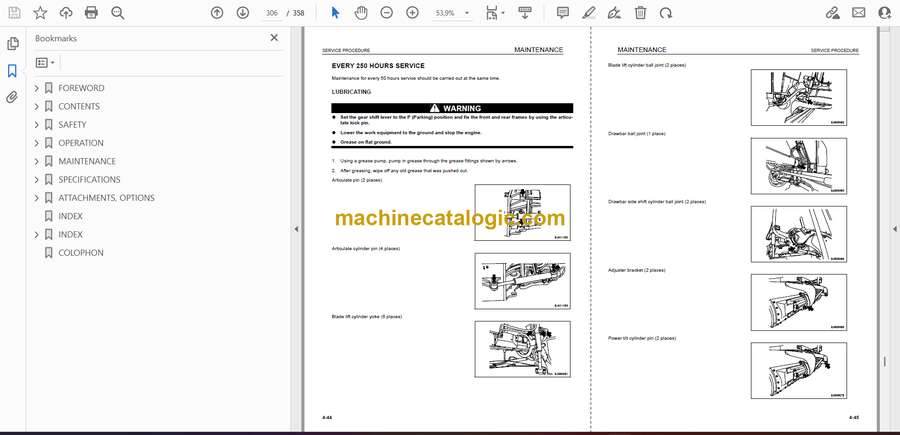Bookmark the file with the star icon
Screen dimensions: 900x435
coord(40,13)
